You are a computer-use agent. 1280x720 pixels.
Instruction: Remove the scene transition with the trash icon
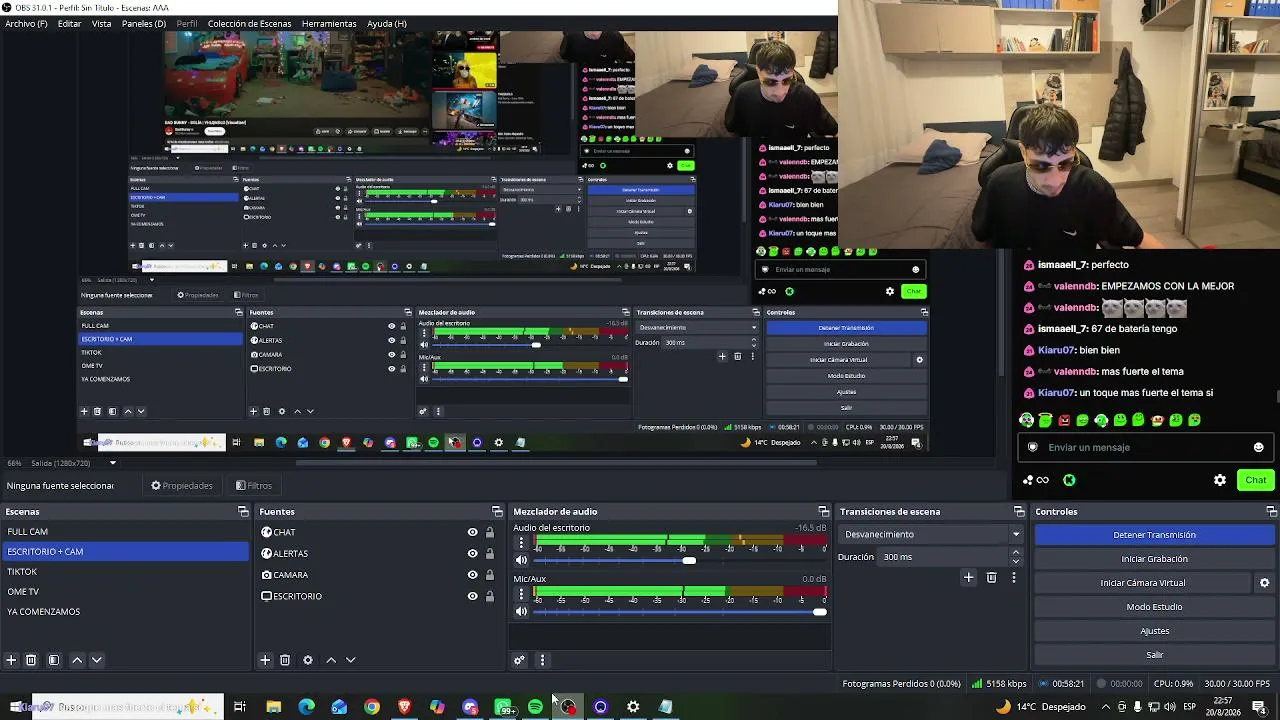tap(991, 577)
